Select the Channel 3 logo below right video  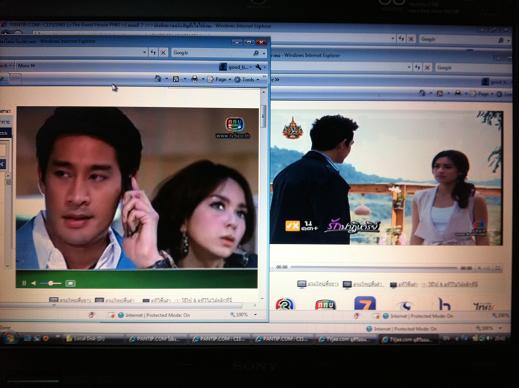(x=285, y=304)
